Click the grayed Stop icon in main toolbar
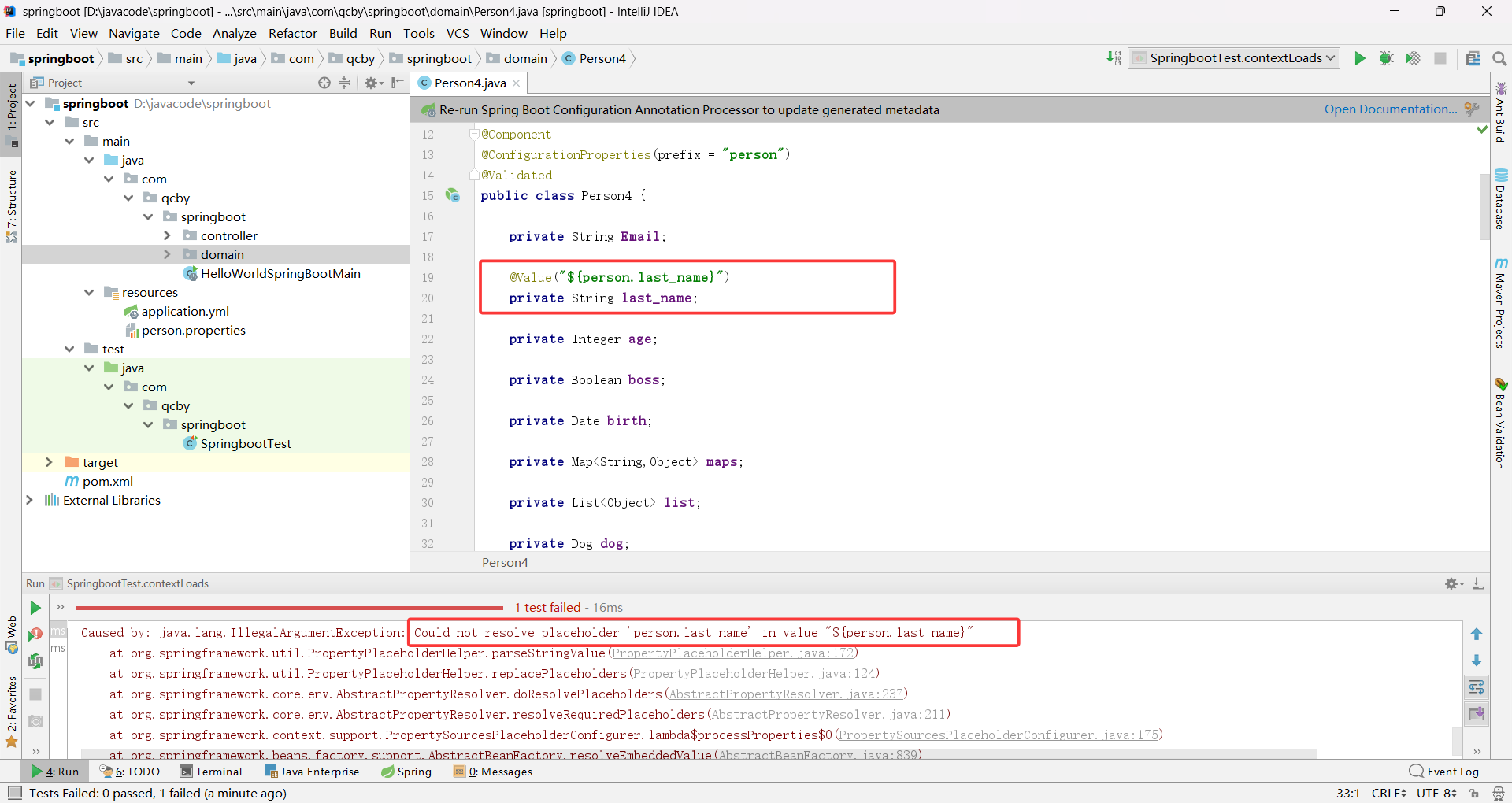The width and height of the screenshot is (1512, 803). [x=1440, y=58]
